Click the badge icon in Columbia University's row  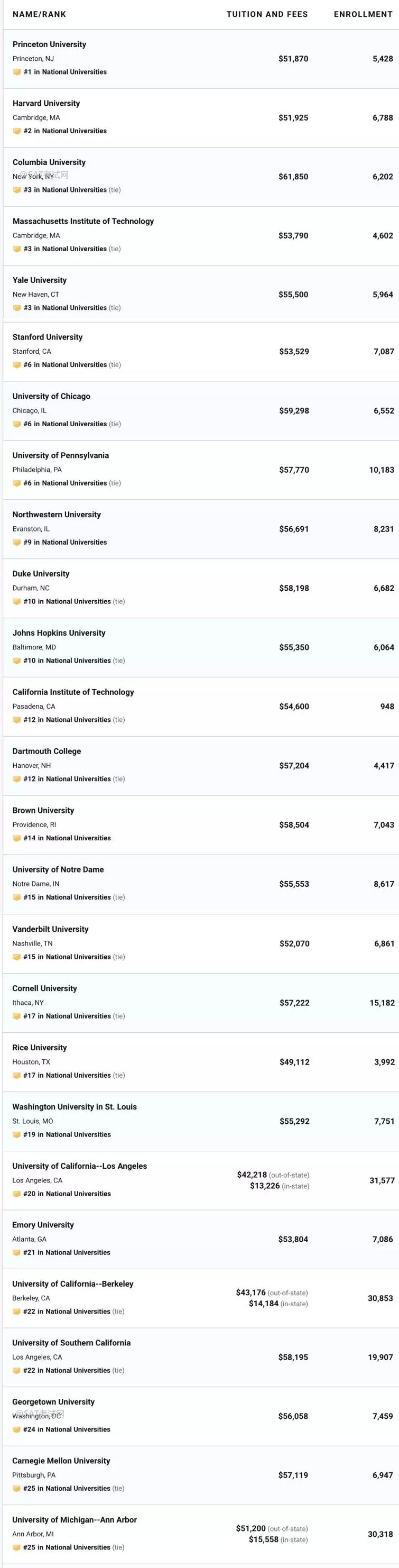(17, 190)
